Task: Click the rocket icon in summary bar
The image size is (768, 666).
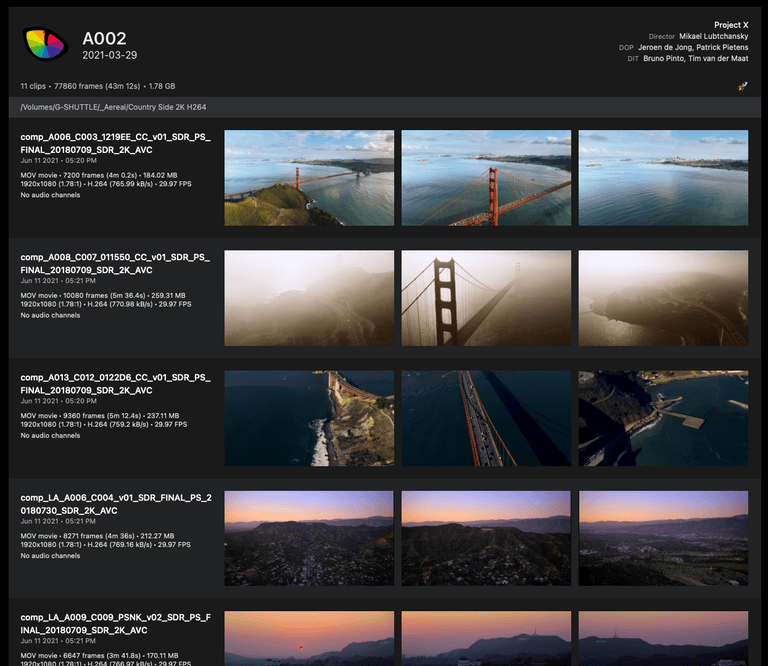Action: click(x=742, y=86)
